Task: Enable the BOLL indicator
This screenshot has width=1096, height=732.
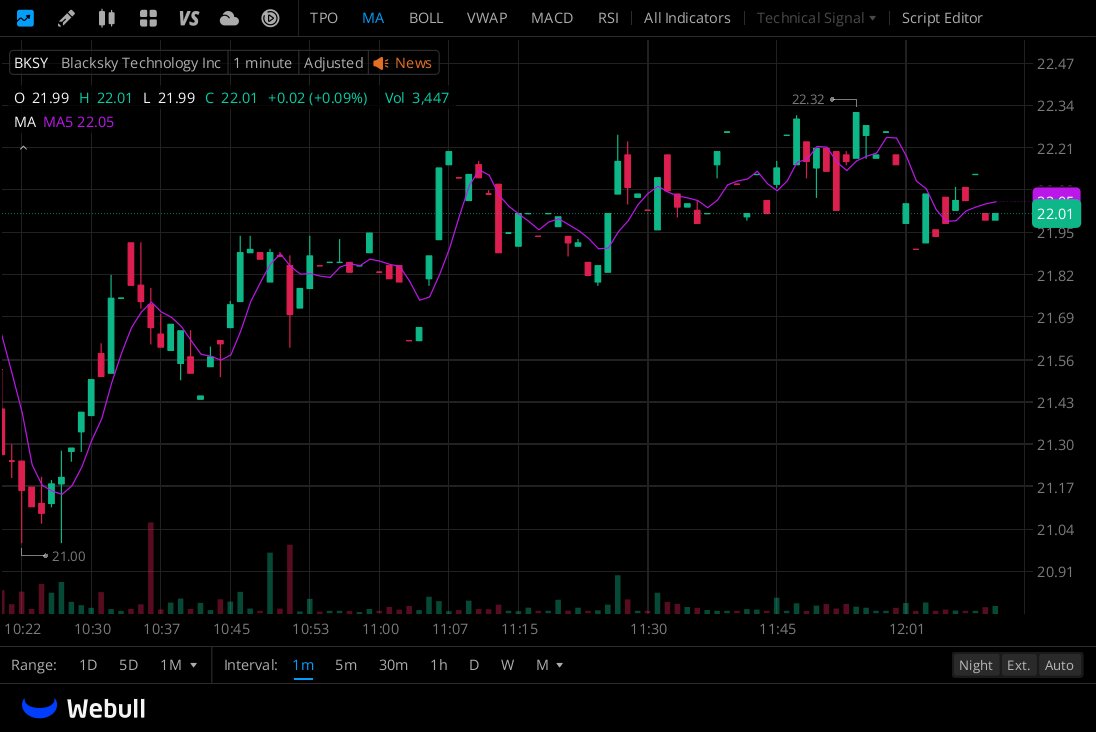Action: pyautogui.click(x=426, y=17)
